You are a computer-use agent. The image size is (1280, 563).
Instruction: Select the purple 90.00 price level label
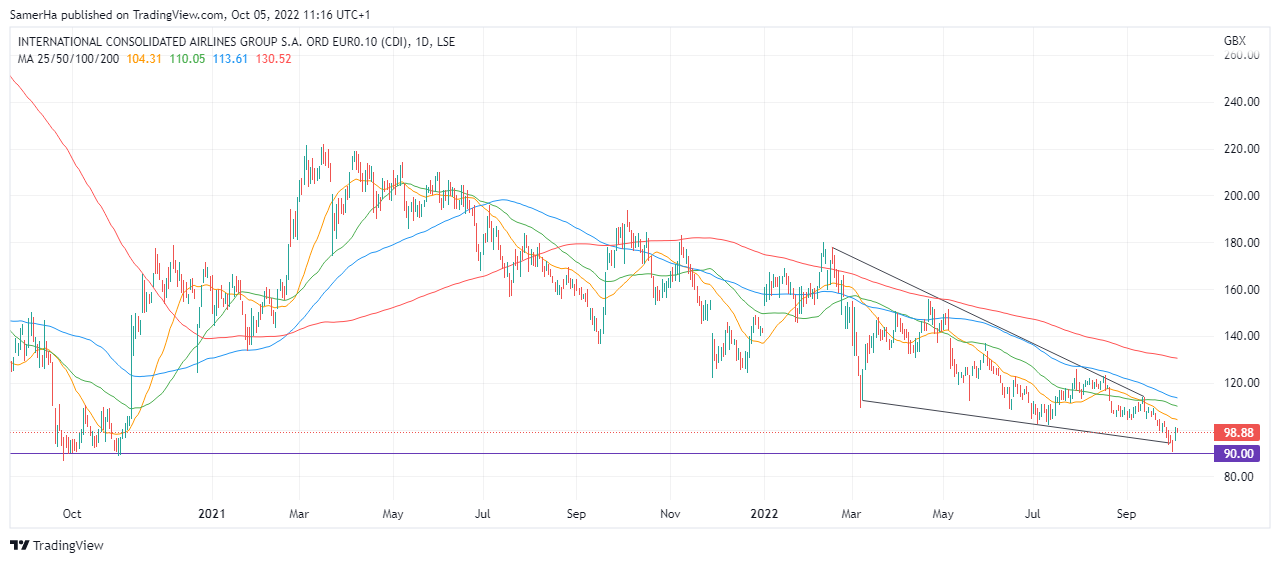(x=1239, y=454)
